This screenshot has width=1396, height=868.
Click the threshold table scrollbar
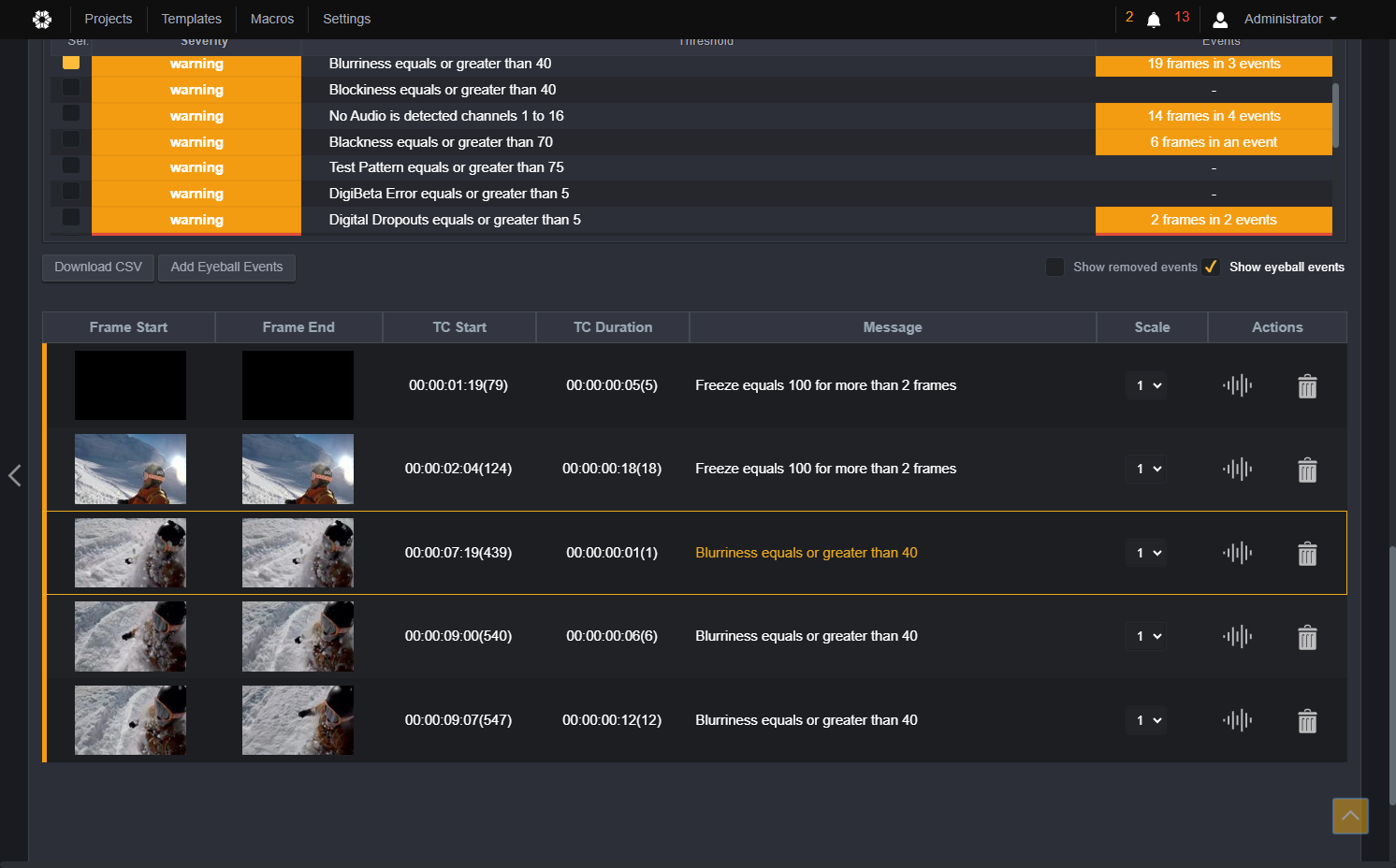(x=1335, y=115)
